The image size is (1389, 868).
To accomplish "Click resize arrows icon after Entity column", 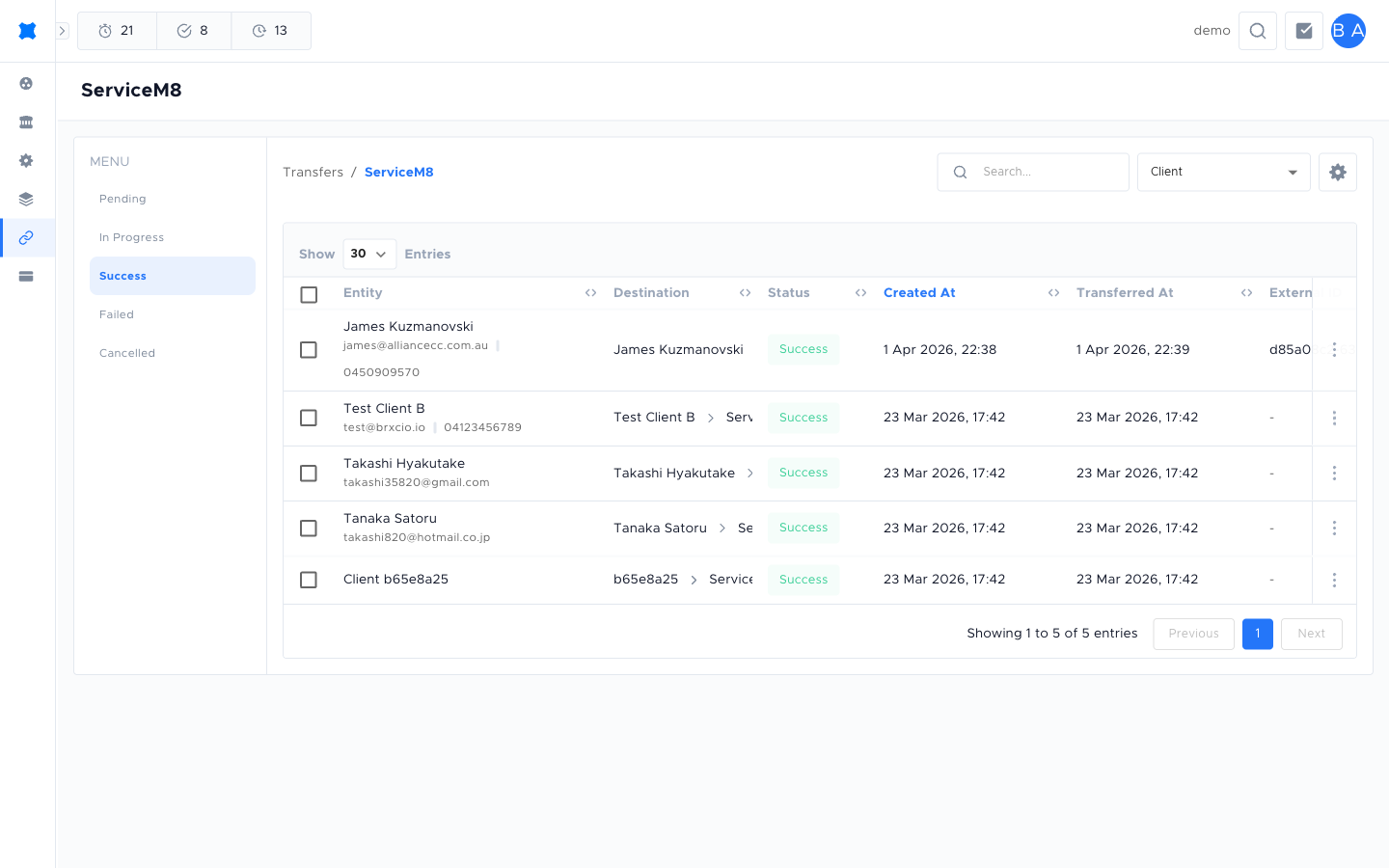I will tap(590, 293).
